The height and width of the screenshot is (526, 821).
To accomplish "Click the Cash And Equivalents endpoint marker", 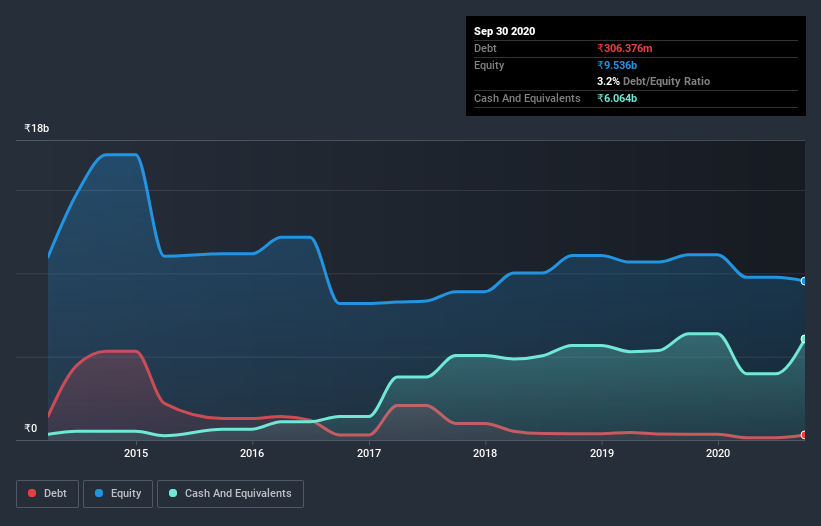I will pos(804,339).
